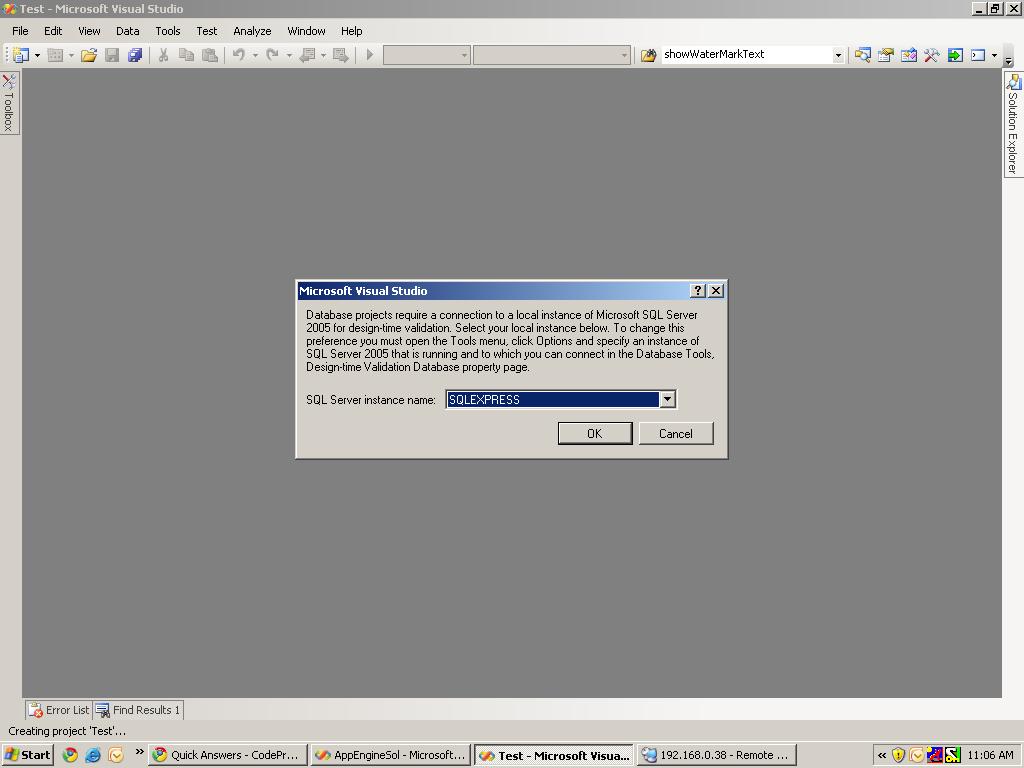
Task: Click the Save All icon
Action: click(135, 56)
